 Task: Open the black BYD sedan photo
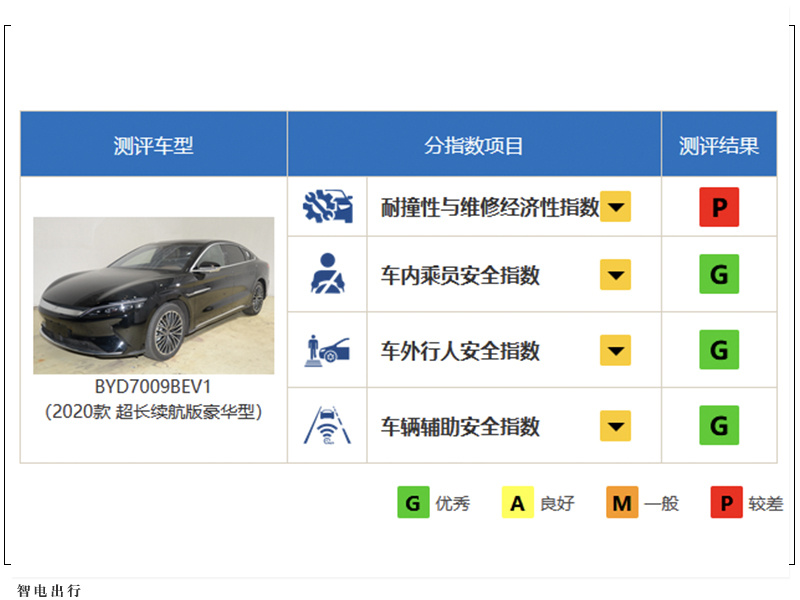(154, 295)
